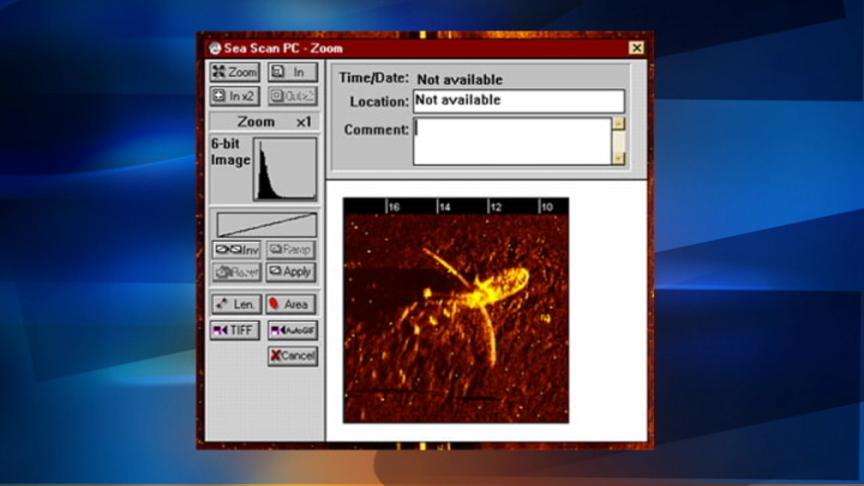Click the 'Zoom x1' level label
This screenshot has height=486, width=864.
pos(274,122)
